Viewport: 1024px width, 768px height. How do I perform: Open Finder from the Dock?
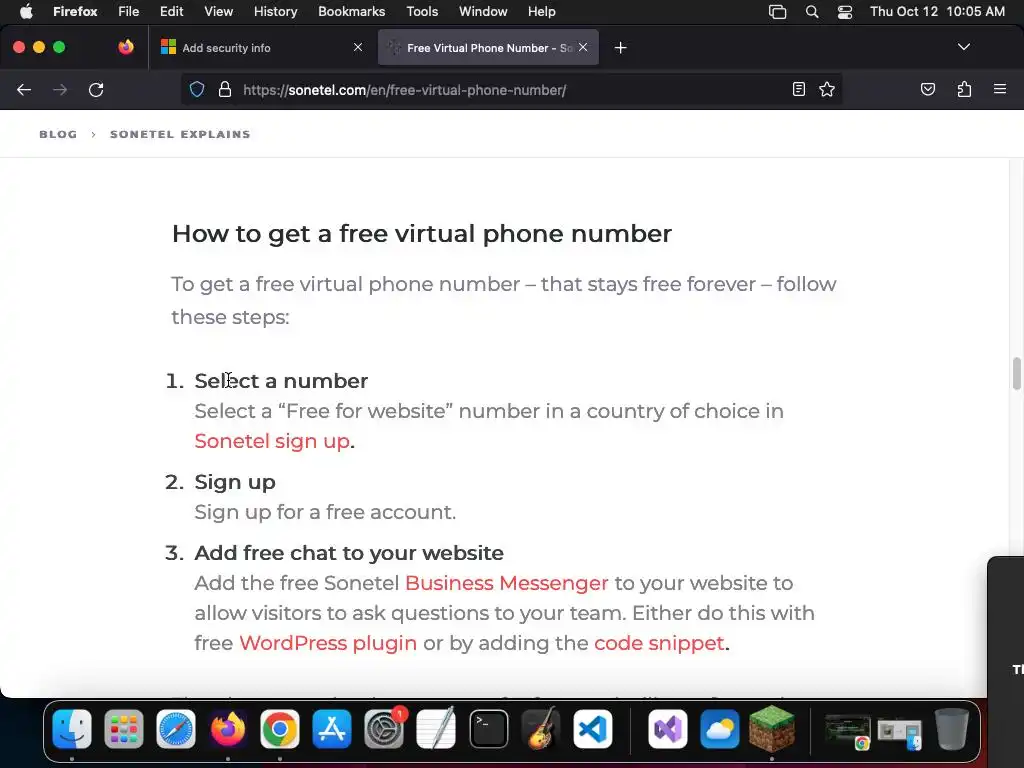[72, 729]
